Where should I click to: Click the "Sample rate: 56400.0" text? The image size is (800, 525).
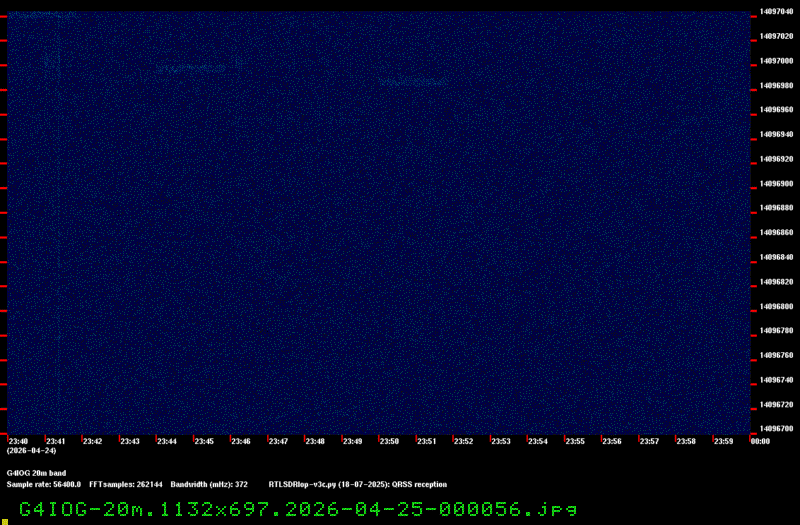click(x=44, y=484)
